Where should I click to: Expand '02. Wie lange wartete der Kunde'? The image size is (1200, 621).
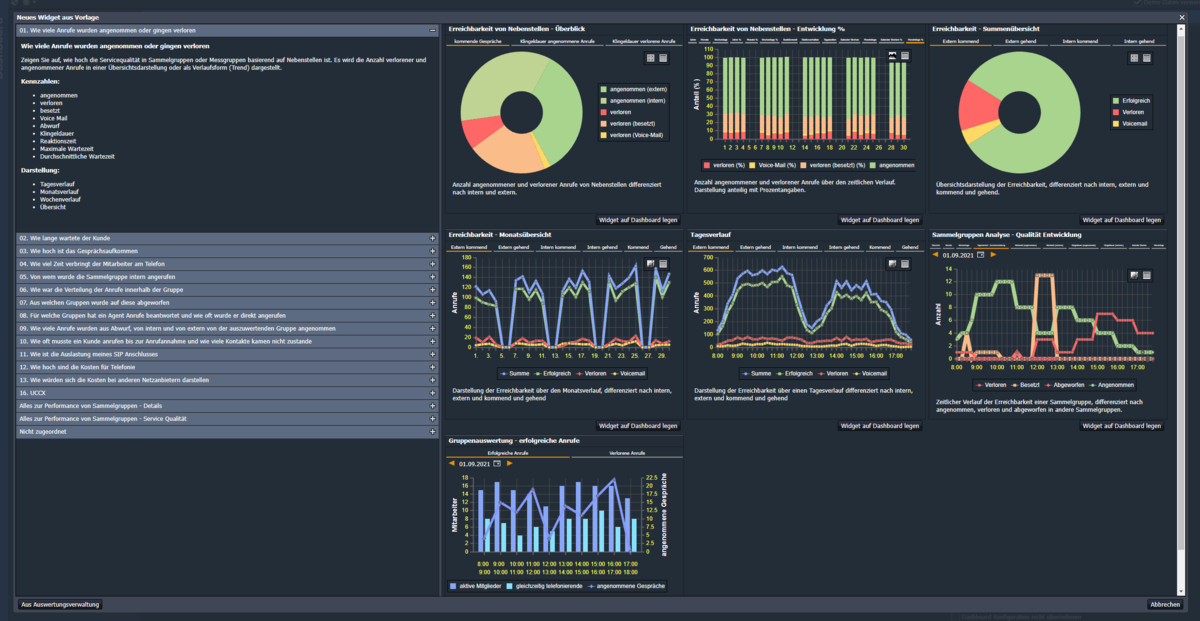[x=226, y=238]
